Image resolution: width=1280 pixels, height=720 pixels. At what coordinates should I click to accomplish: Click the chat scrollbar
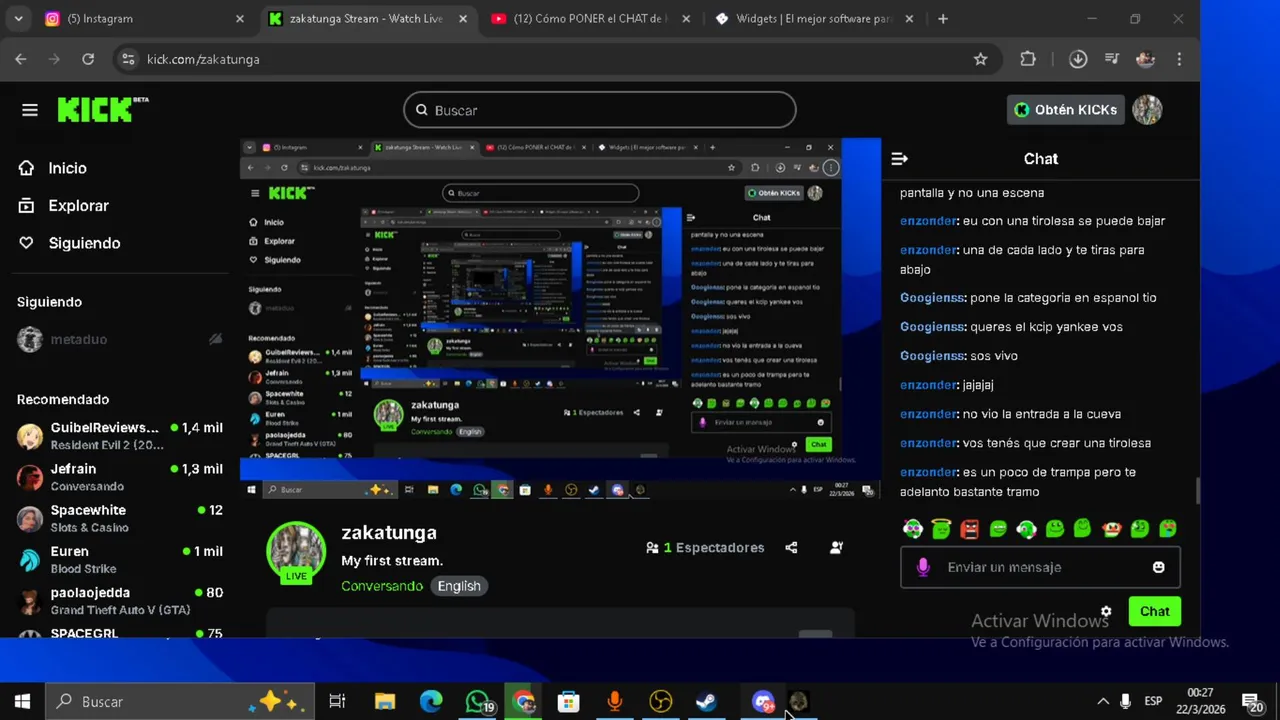(1197, 491)
